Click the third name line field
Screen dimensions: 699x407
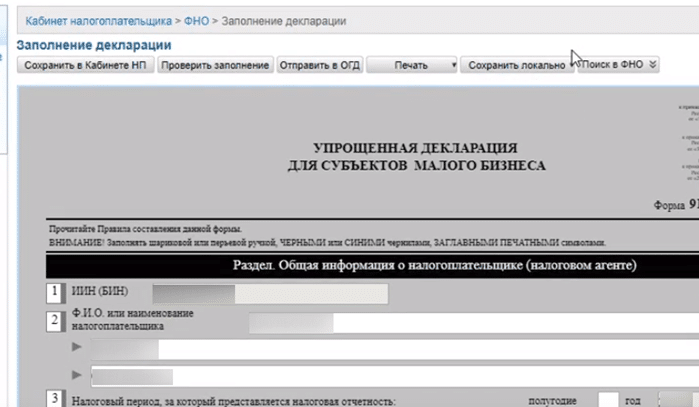(395, 376)
